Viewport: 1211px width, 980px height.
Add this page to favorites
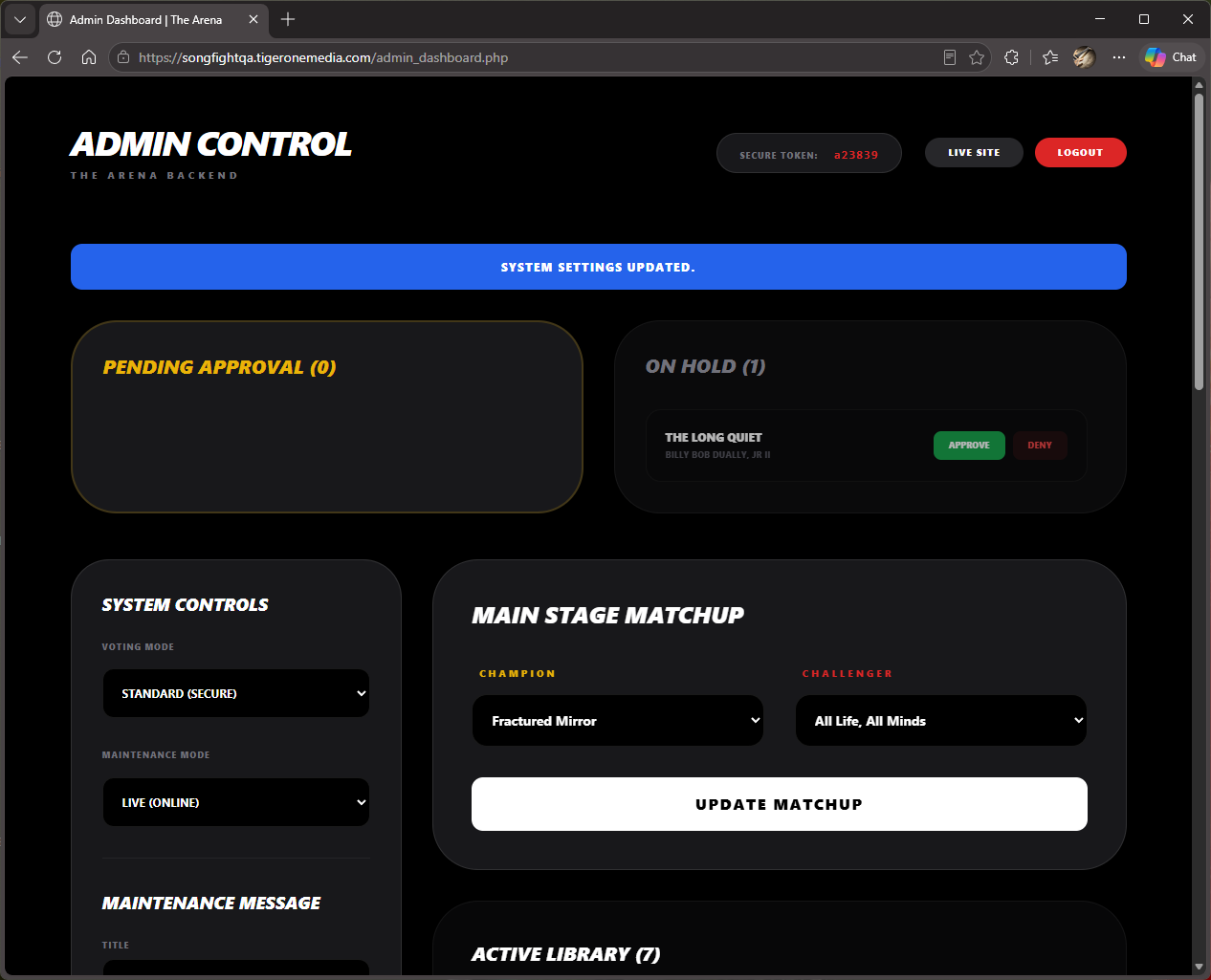coord(977,57)
